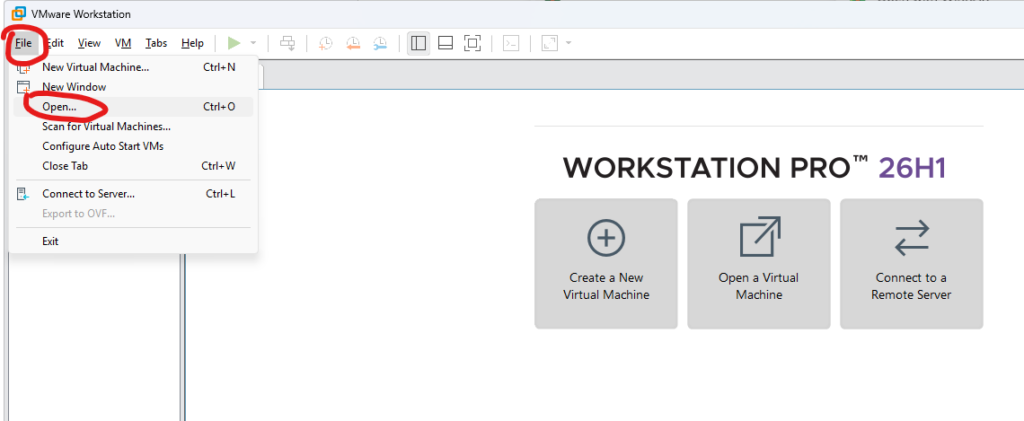Click the Open a Virtual Machine tile
Viewport: 1024px width, 421px height.
click(759, 264)
